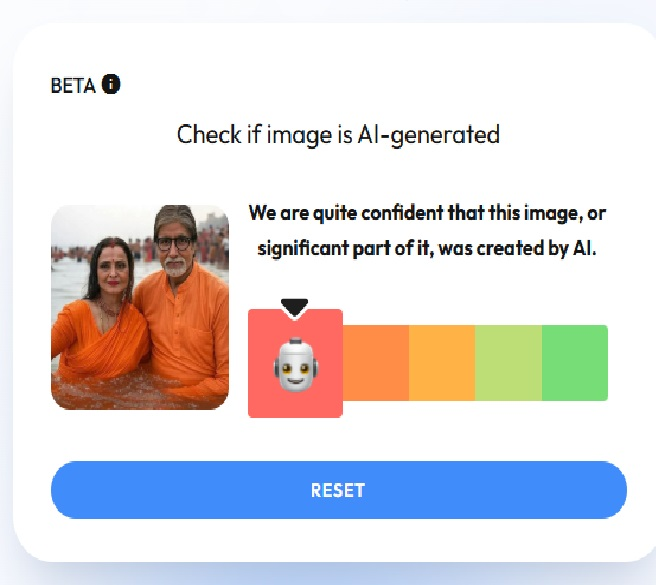The height and width of the screenshot is (585, 656).
Task: Select the black triangle pointer marker
Action: coord(295,307)
